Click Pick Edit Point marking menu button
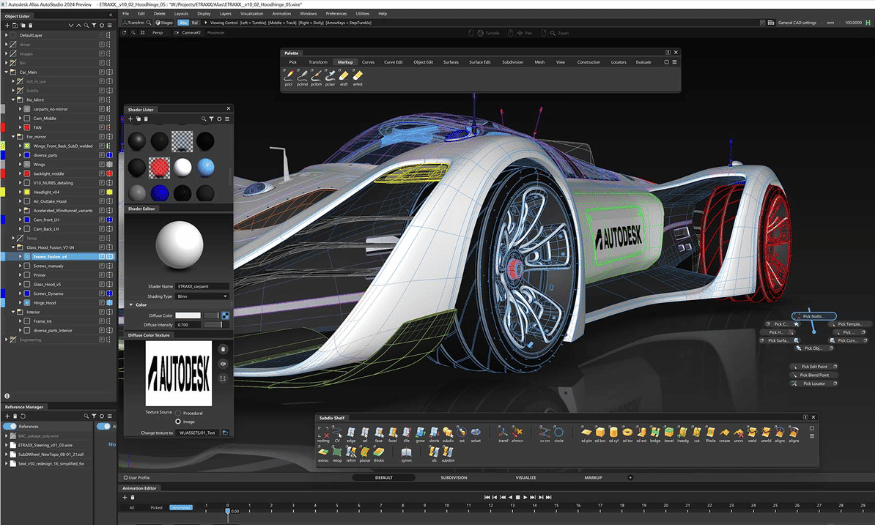The width and height of the screenshot is (875, 525). pyautogui.click(x=814, y=367)
